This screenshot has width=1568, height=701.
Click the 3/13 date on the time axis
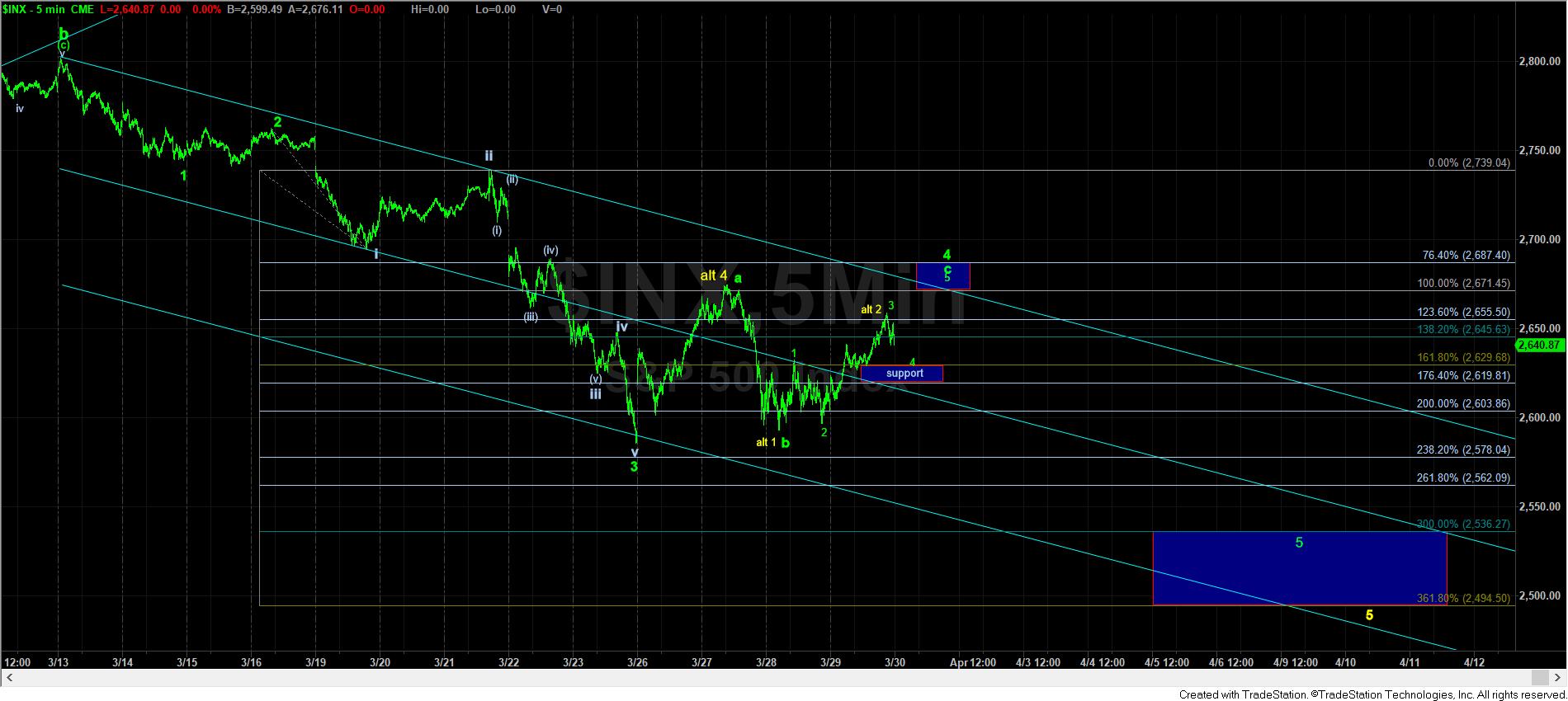tap(58, 662)
